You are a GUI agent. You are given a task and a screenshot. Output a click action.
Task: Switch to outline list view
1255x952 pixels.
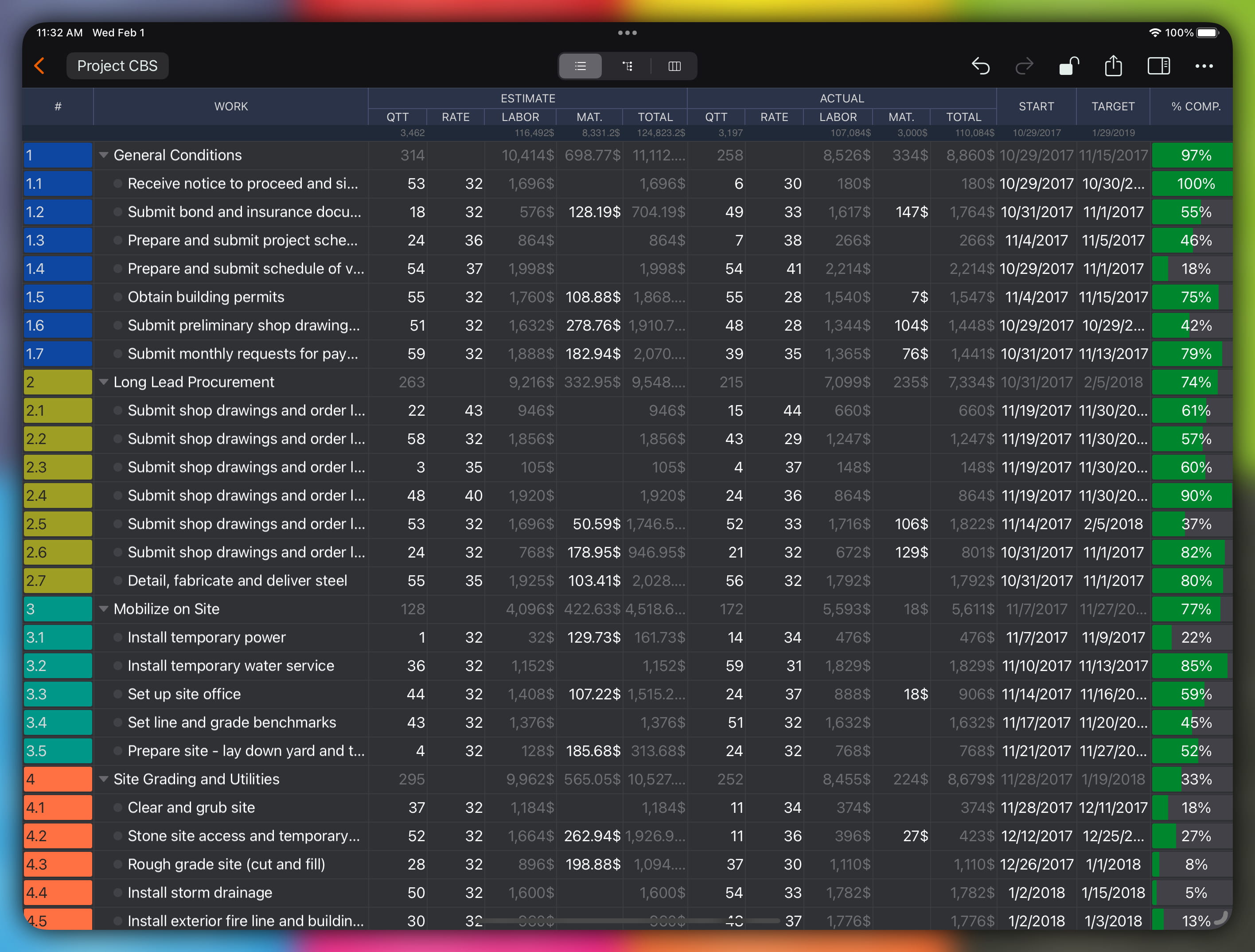(580, 66)
